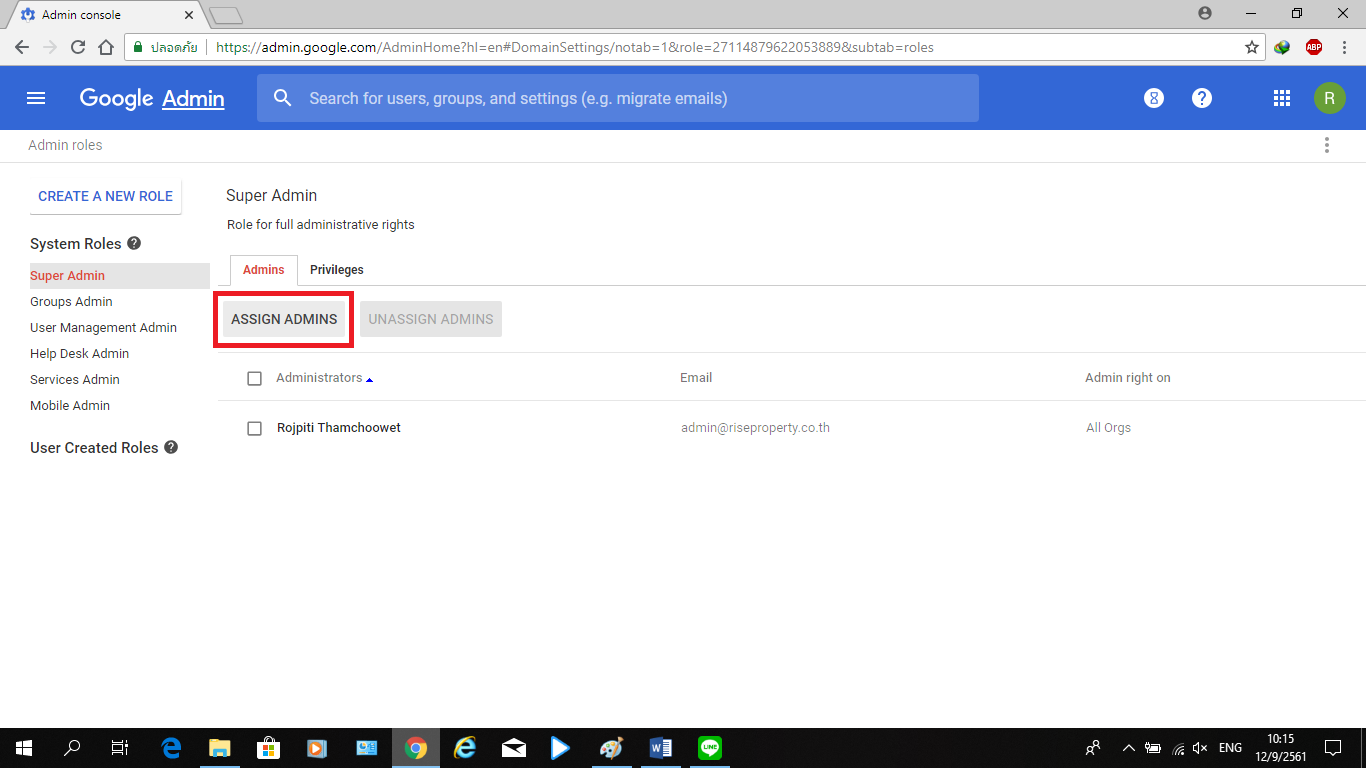Click the Help question mark icon

click(1202, 98)
